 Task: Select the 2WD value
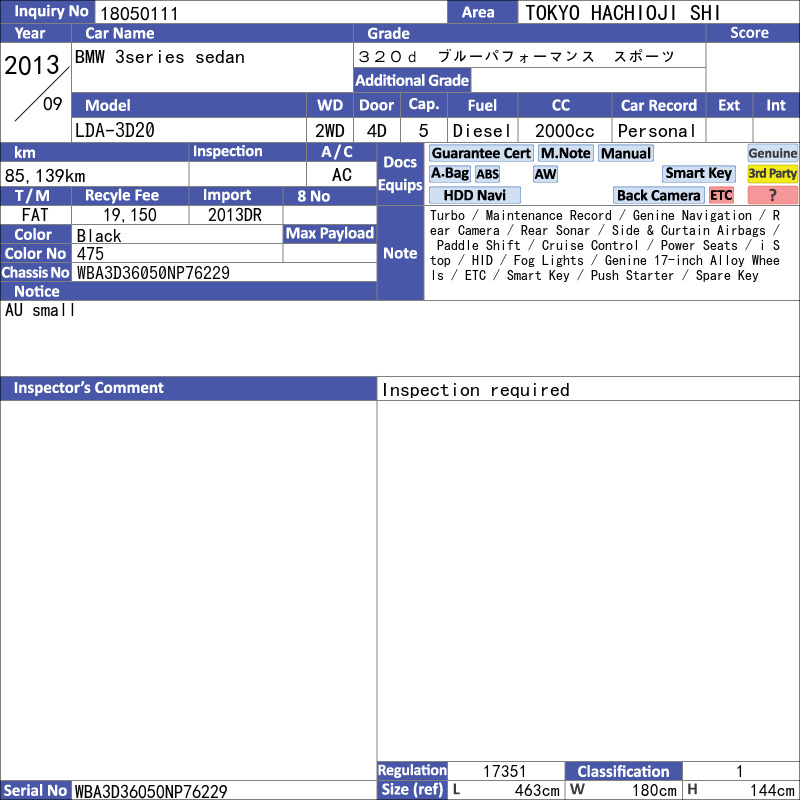click(x=330, y=131)
